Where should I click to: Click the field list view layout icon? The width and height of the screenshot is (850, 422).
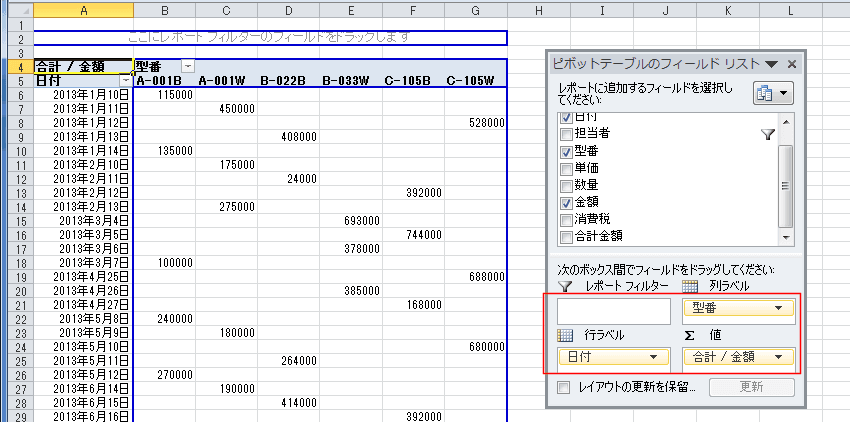coord(773,93)
